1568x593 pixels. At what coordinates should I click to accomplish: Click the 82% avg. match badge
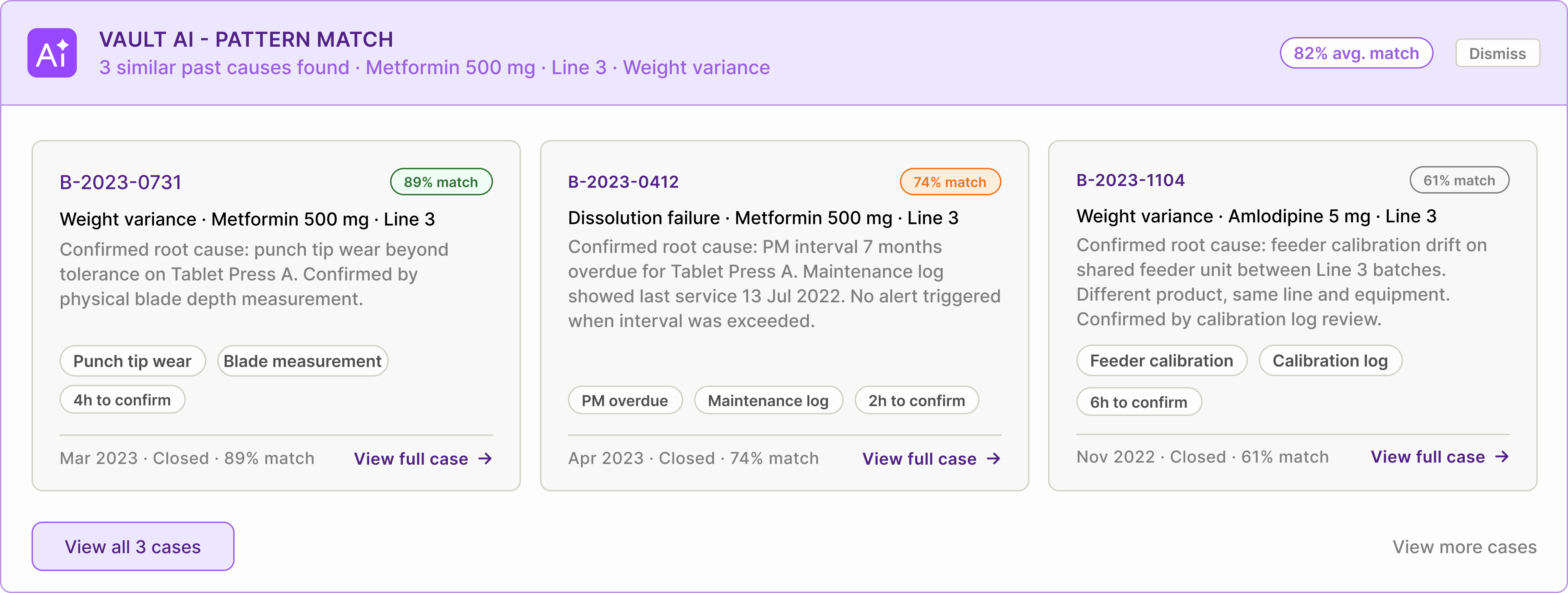click(x=1356, y=54)
